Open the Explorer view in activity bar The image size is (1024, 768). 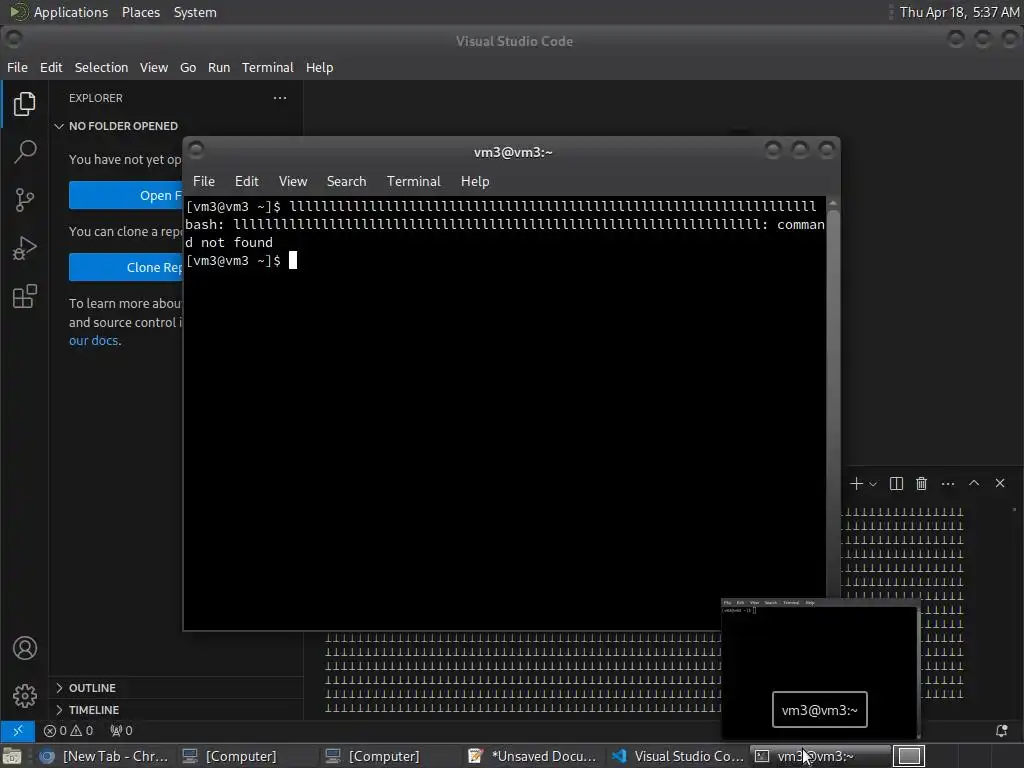point(24,104)
